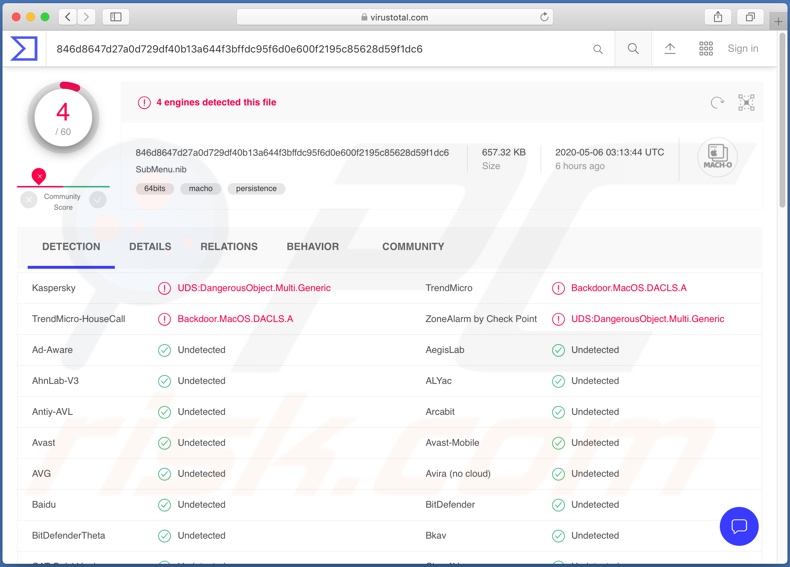Open the chat bubble button

pyautogui.click(x=739, y=526)
